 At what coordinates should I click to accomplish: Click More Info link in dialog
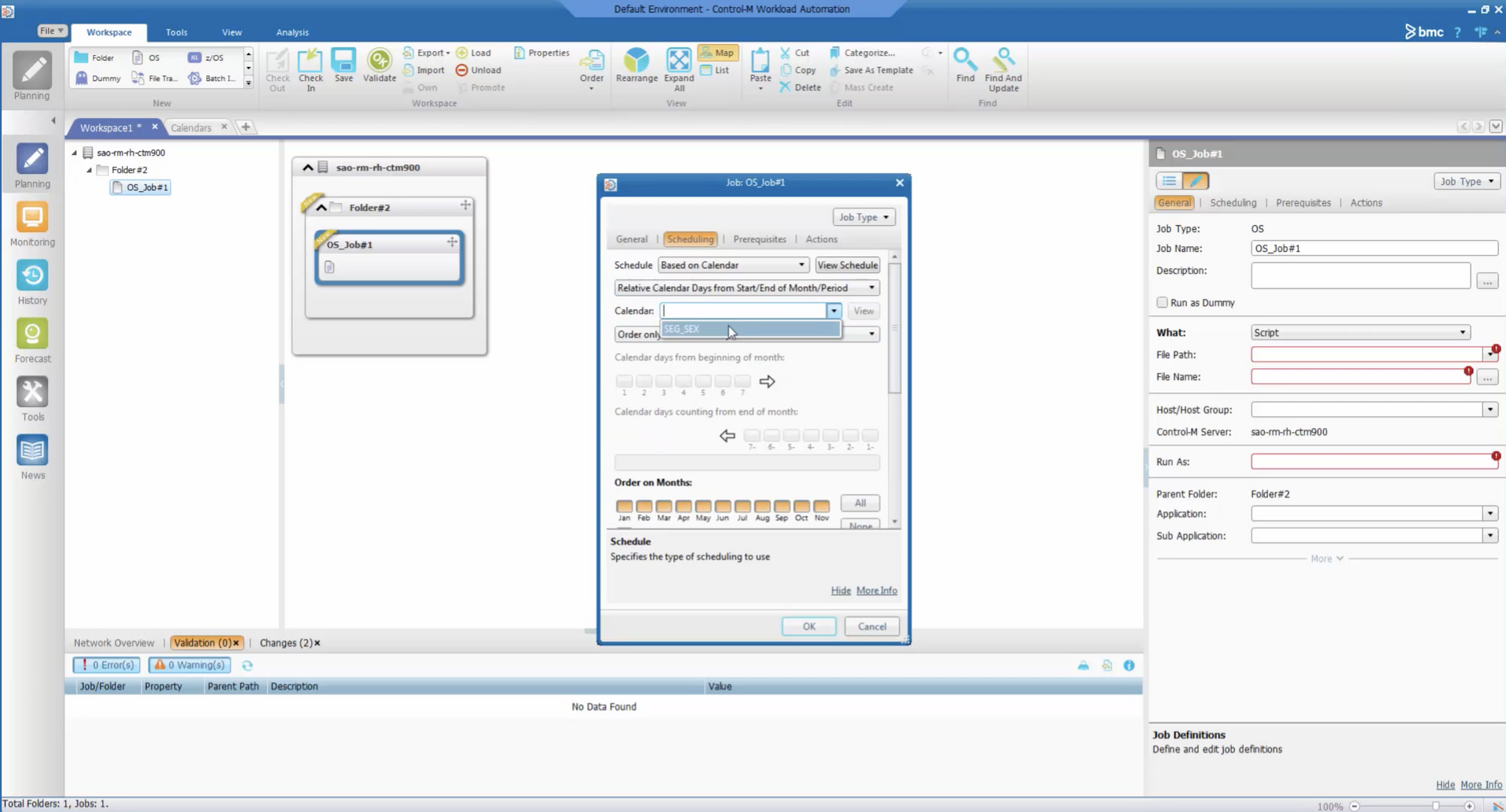(876, 591)
